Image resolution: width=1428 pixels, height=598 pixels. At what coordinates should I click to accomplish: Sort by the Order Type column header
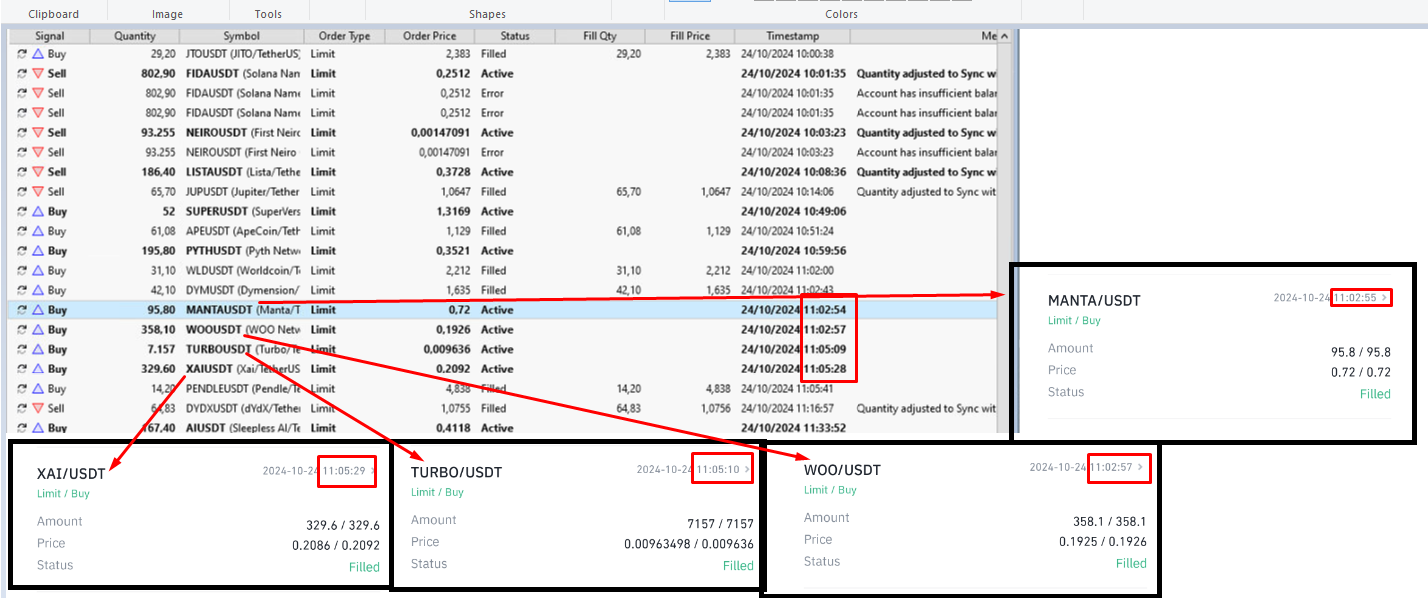[x=344, y=36]
